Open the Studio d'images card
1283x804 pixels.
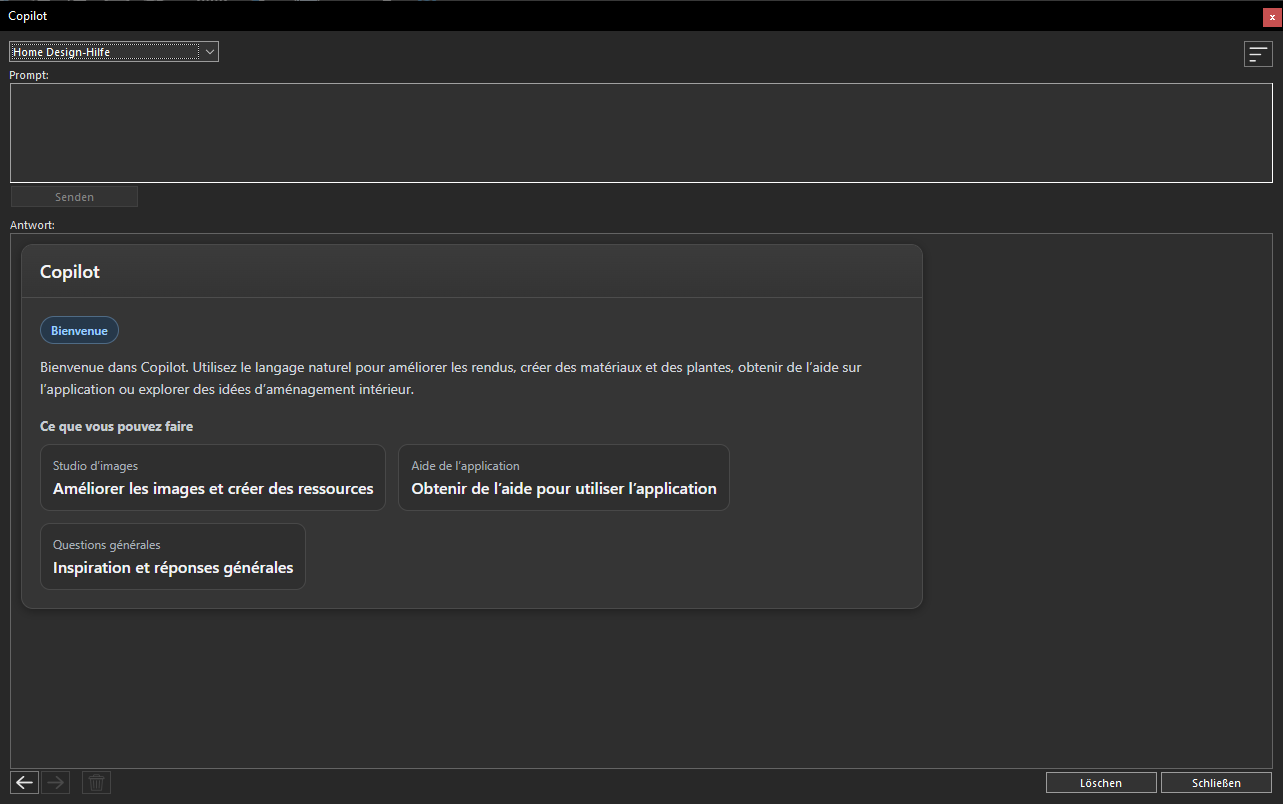[213, 478]
